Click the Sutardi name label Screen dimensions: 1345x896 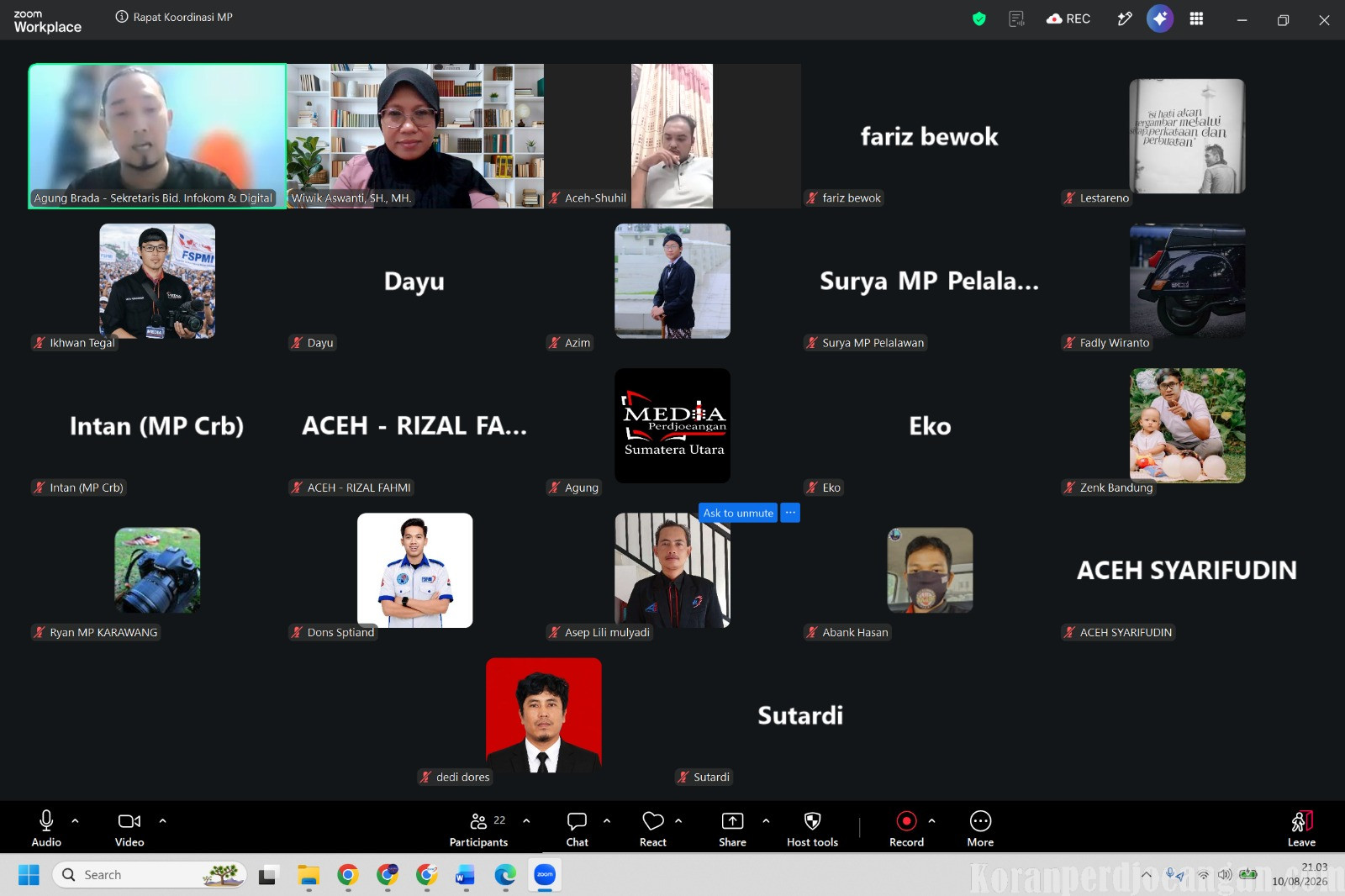tap(704, 777)
